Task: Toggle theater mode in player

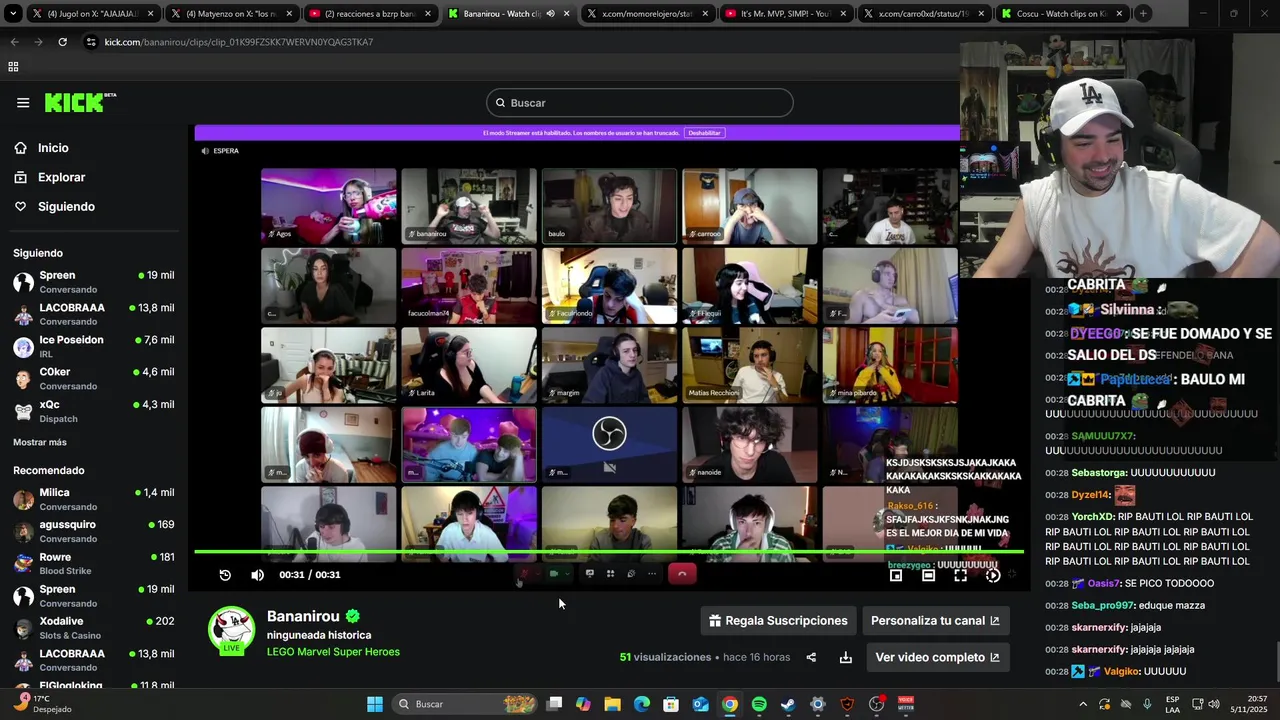Action: click(928, 575)
